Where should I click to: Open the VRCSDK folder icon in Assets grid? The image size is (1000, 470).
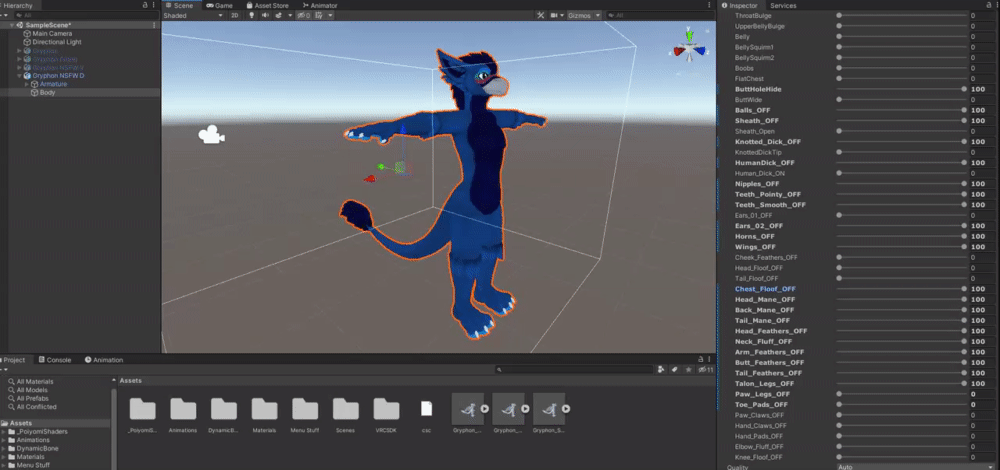pyautogui.click(x=386, y=409)
